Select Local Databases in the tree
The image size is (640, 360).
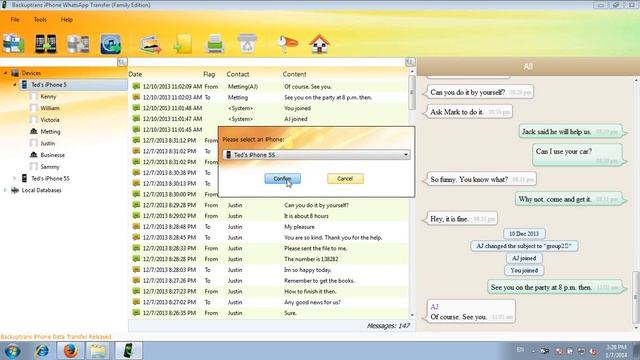pyautogui.click(x=41, y=190)
